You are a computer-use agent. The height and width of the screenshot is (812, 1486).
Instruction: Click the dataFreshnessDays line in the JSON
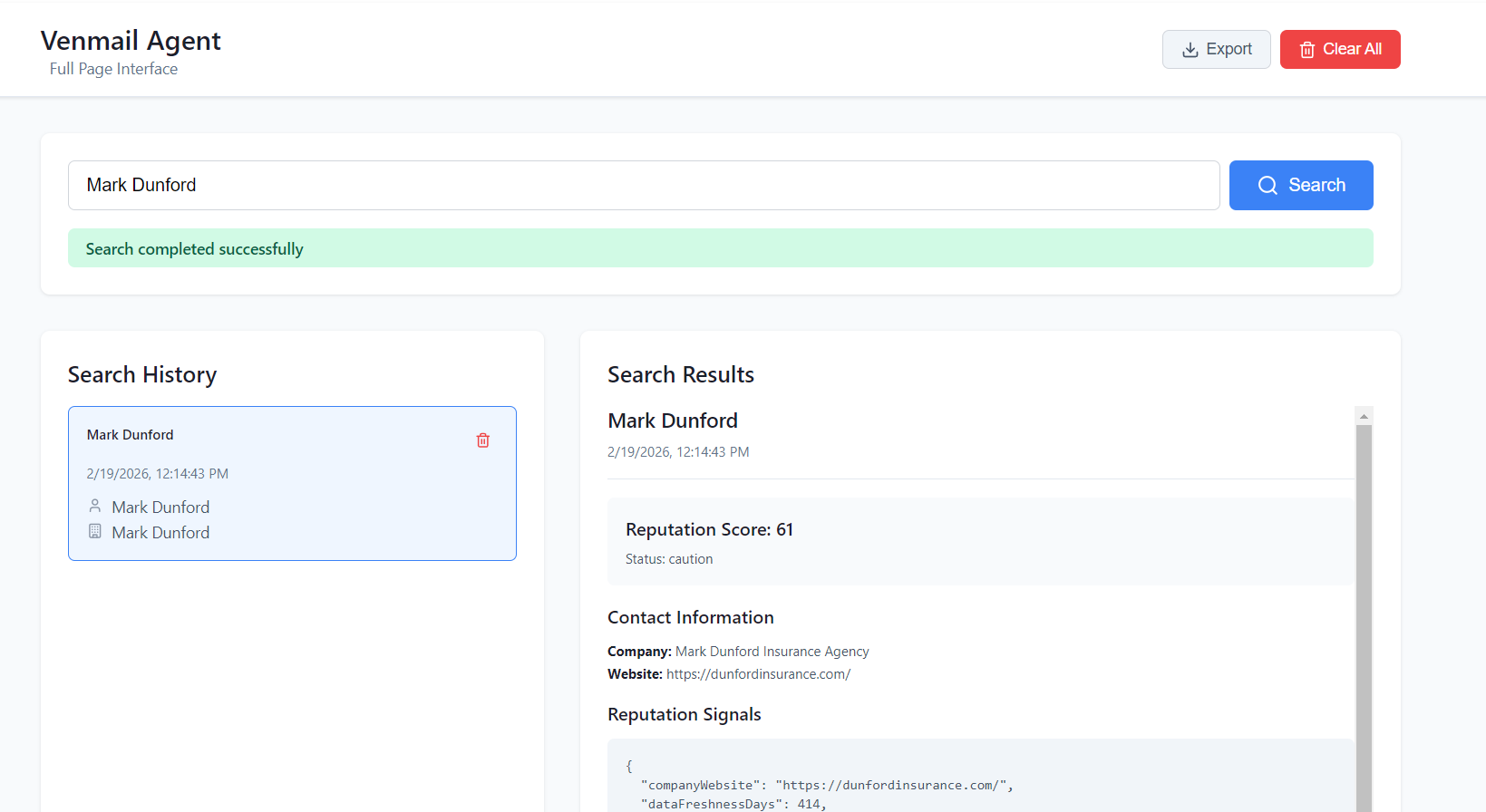coord(733,805)
